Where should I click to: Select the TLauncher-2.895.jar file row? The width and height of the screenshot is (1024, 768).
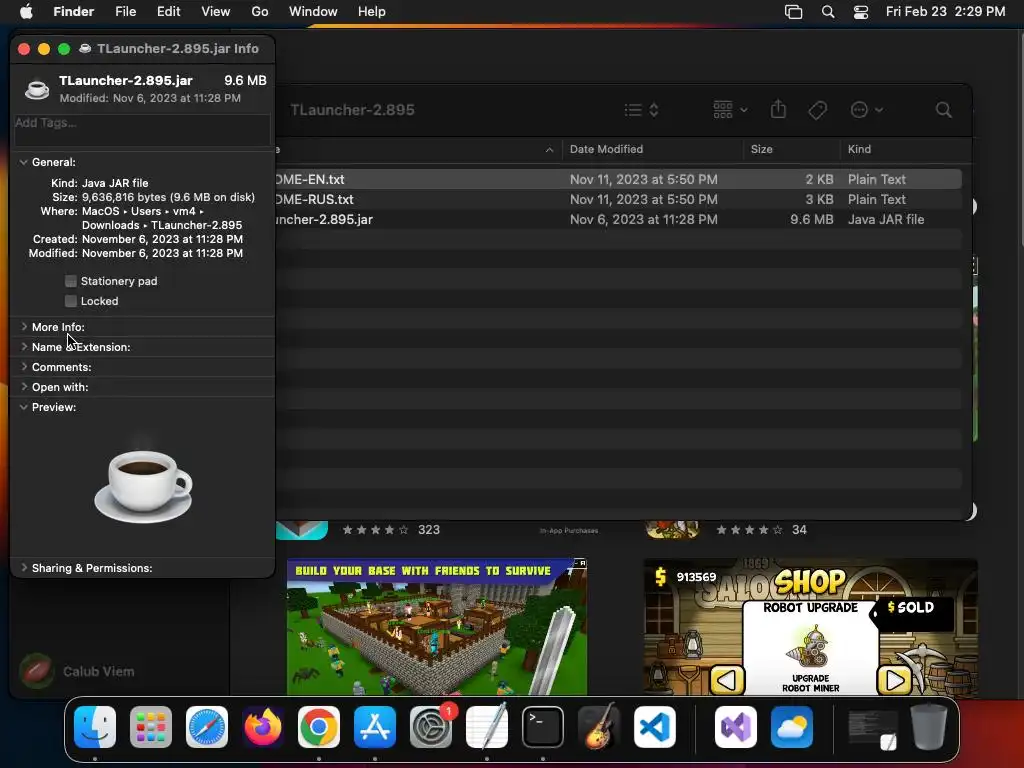click(x=618, y=219)
